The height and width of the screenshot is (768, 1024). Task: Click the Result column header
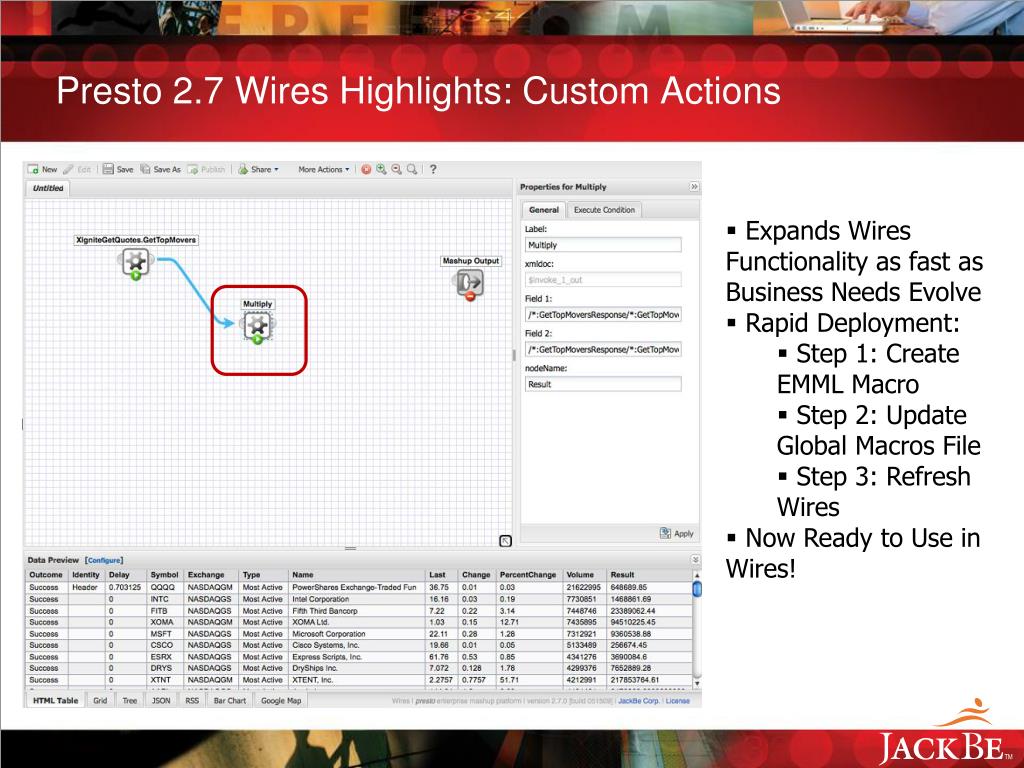click(x=649, y=575)
